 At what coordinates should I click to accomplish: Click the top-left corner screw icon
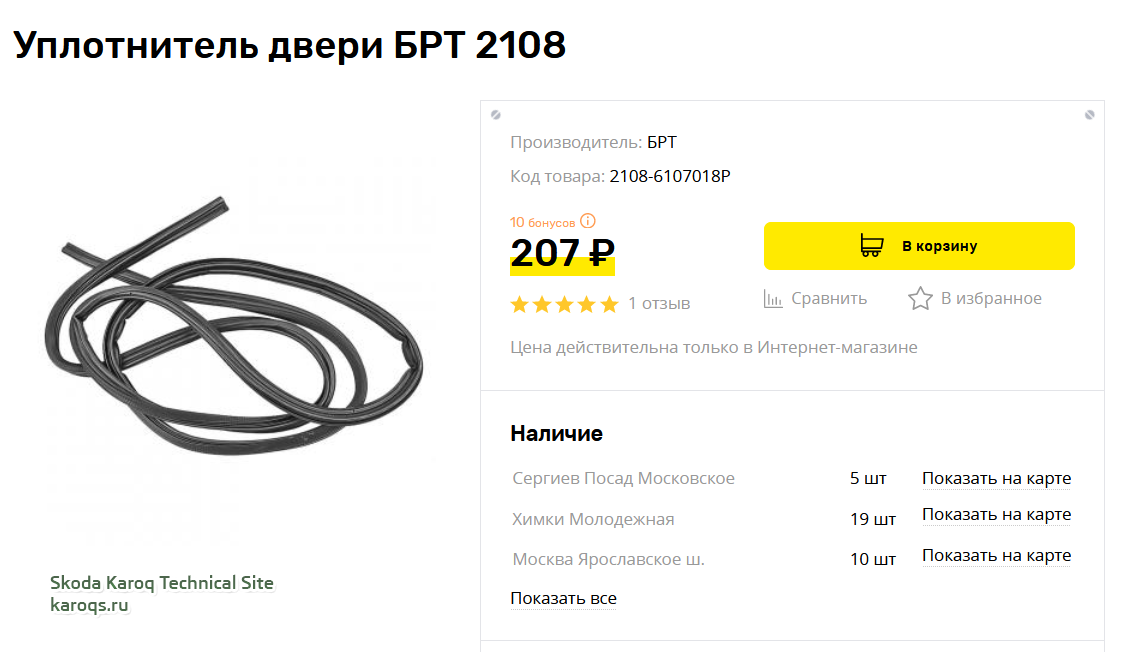coord(495,115)
